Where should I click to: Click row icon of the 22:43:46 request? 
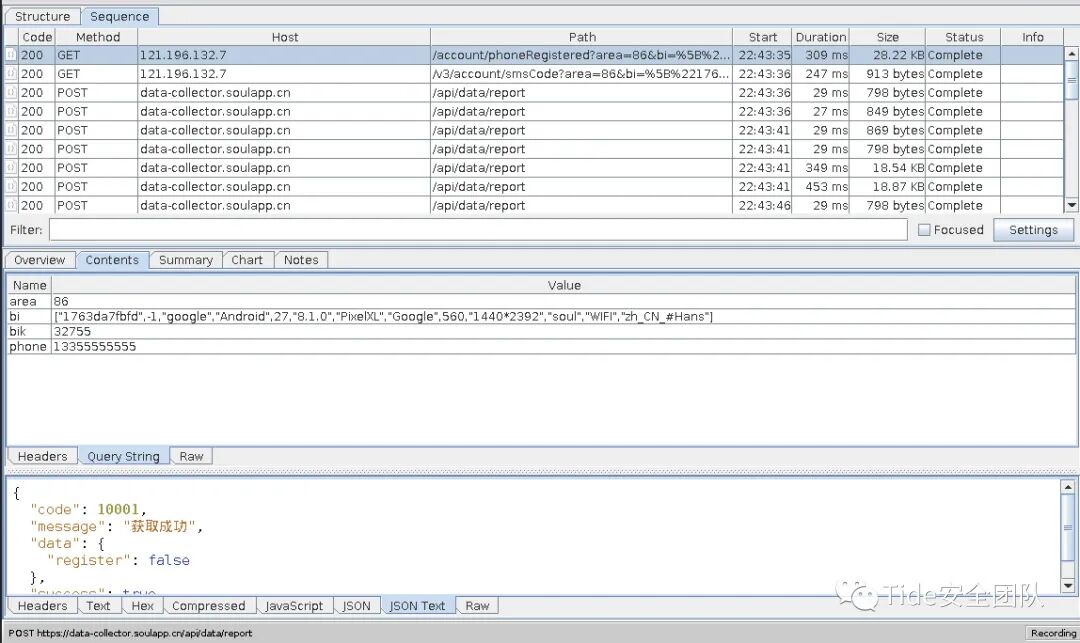pos(11,205)
